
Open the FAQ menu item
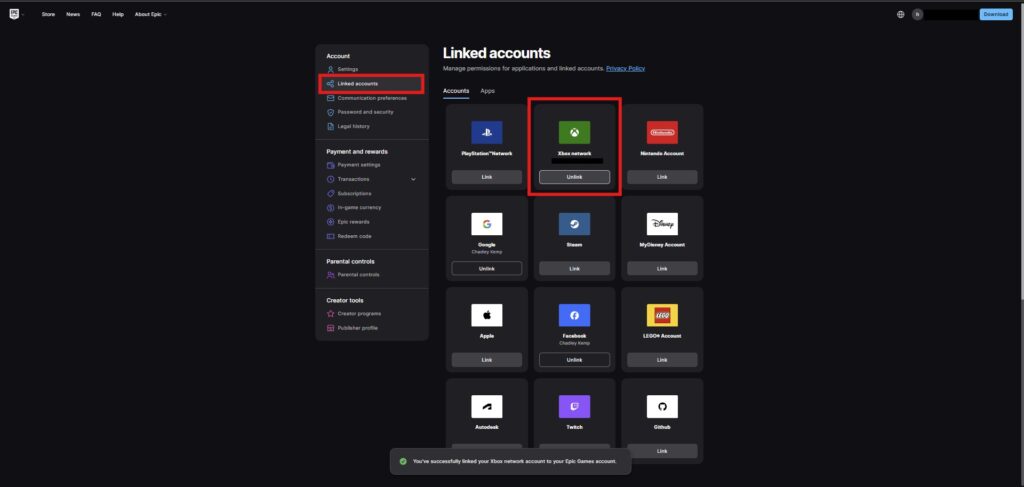pos(96,14)
